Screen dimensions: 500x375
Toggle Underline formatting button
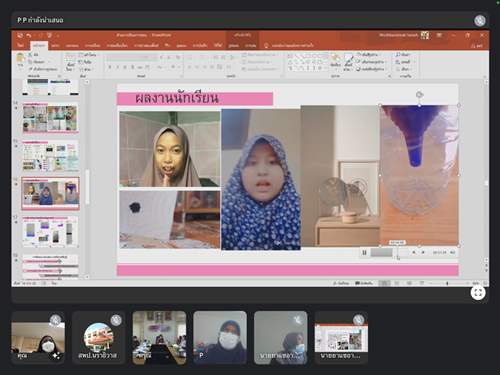[x=125, y=67]
